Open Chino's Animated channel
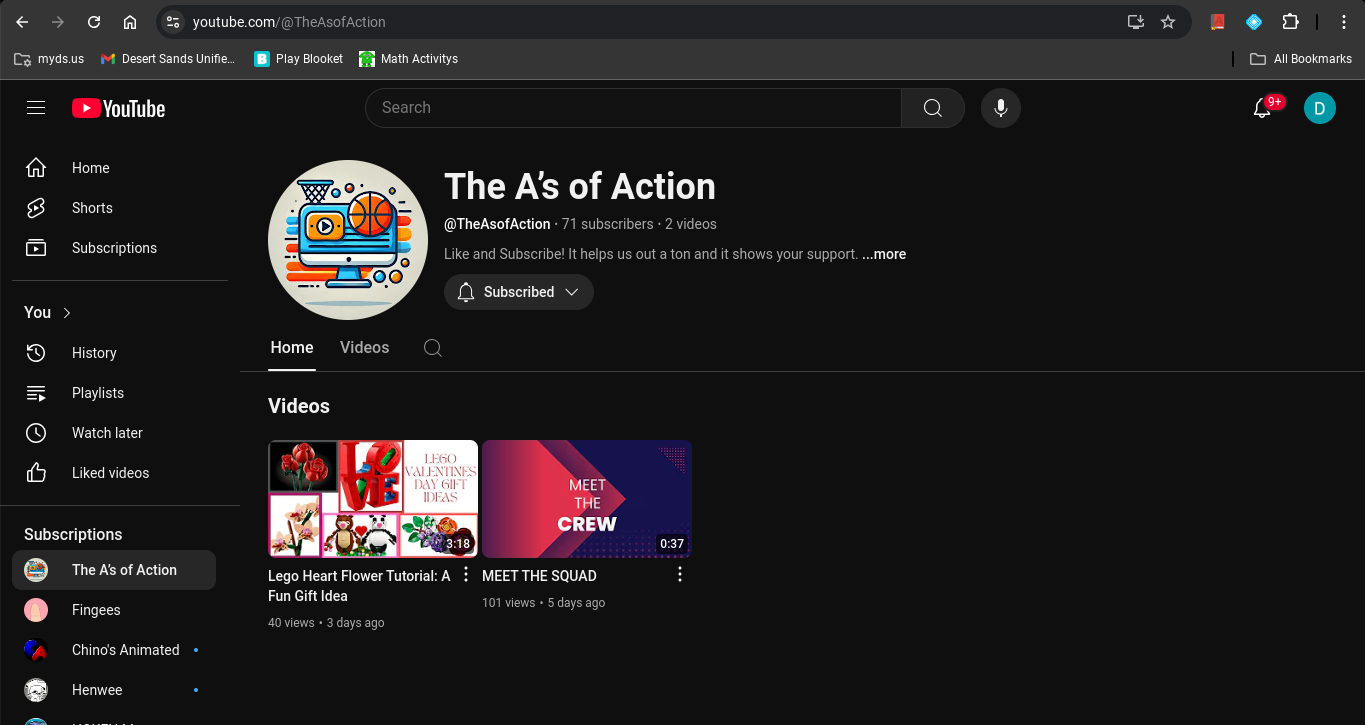 (x=114, y=650)
